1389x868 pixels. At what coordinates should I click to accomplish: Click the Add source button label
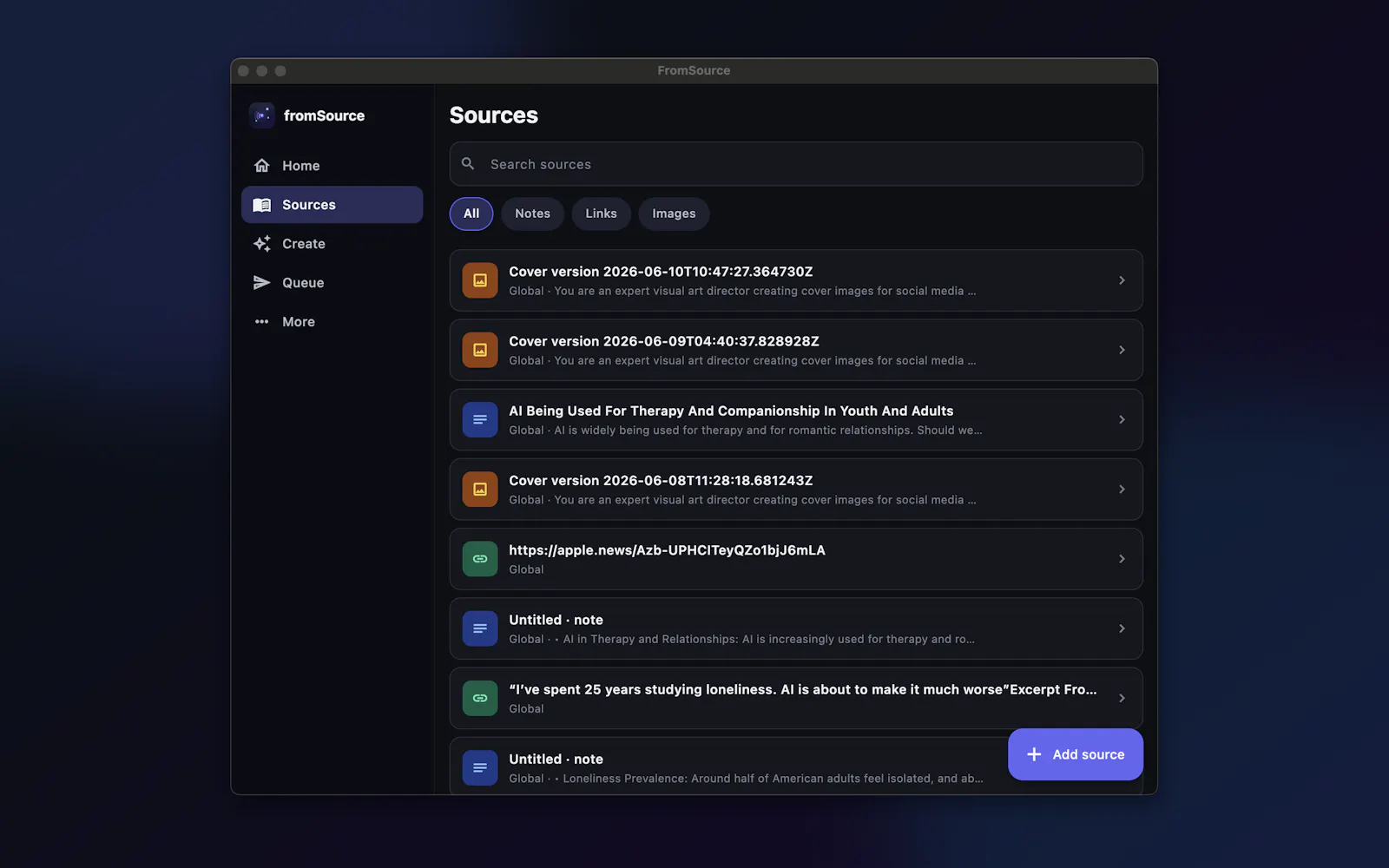1089,754
